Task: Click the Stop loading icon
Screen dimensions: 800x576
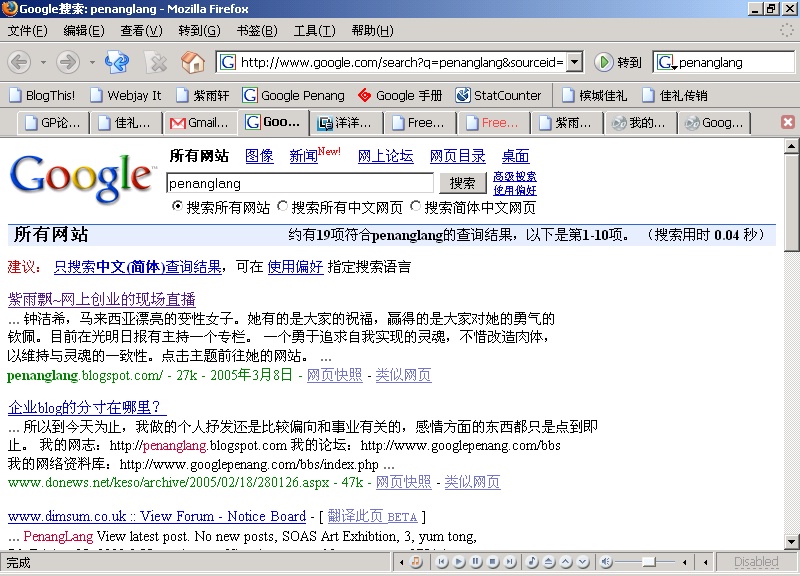Action: 156,63
